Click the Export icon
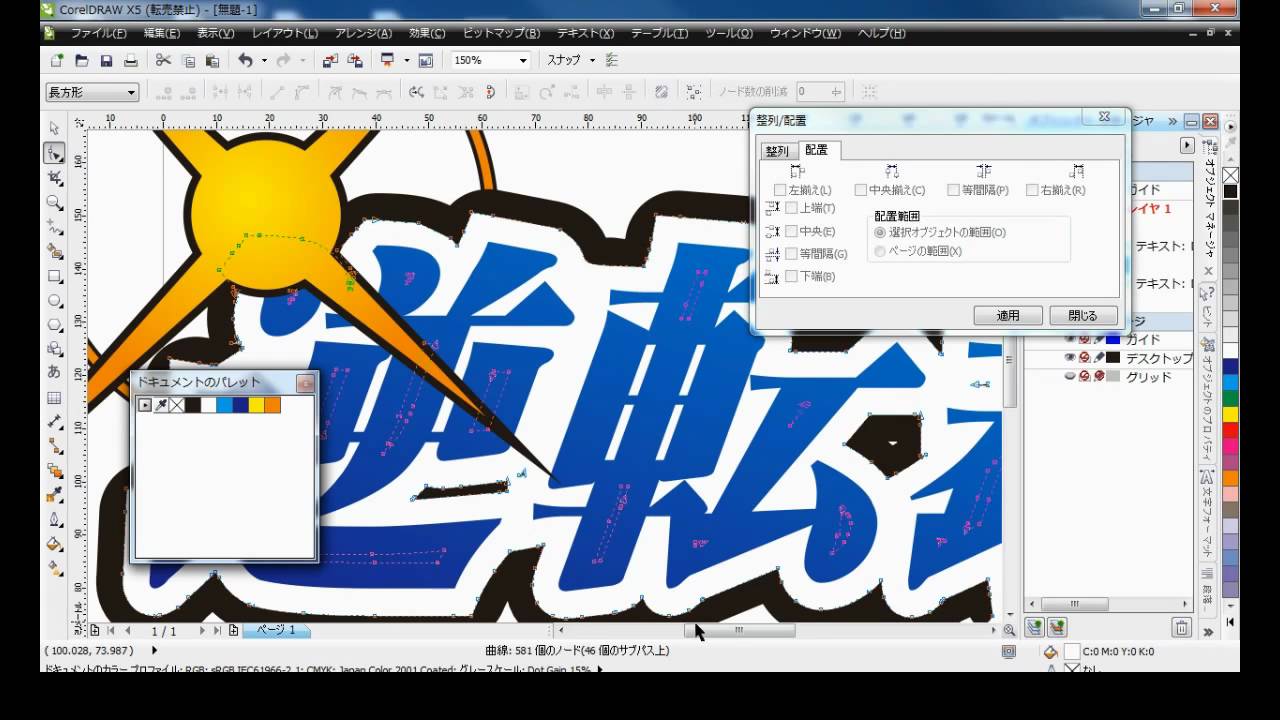Screen dimensions: 1280x720 pyautogui.click(x=354, y=60)
